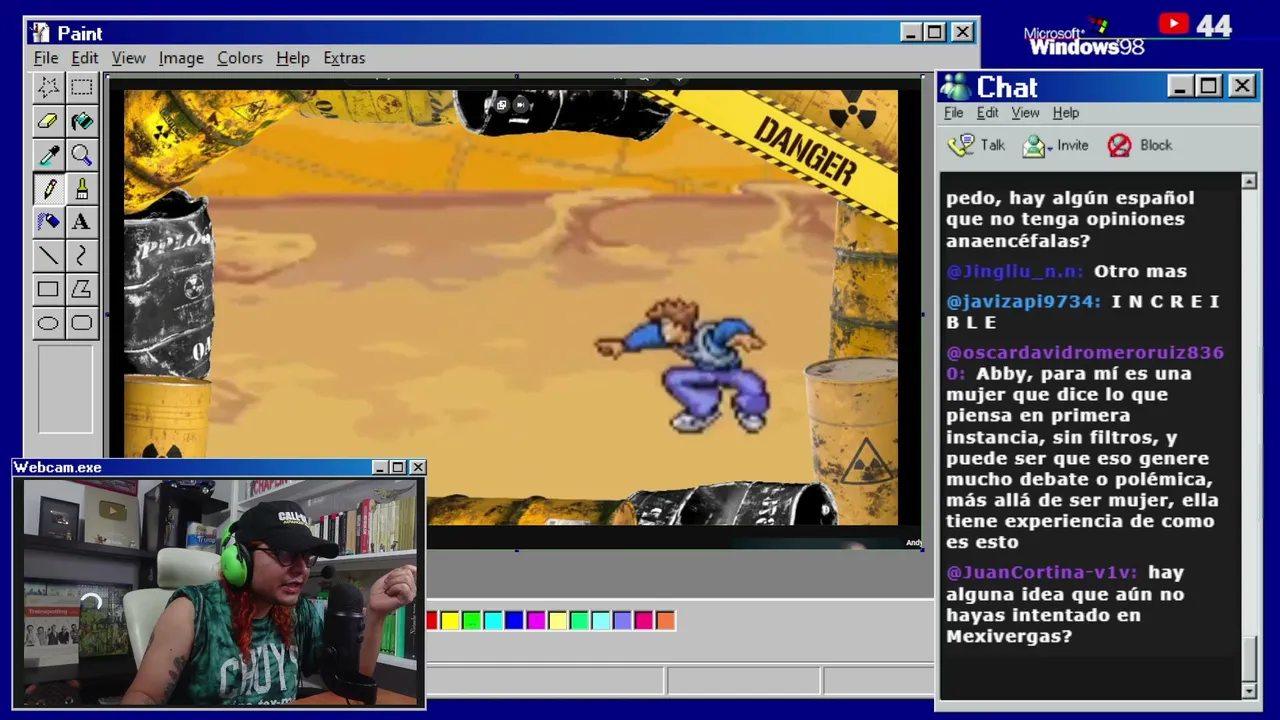
Task: Pick the dark blue palette color
Action: tap(514, 621)
